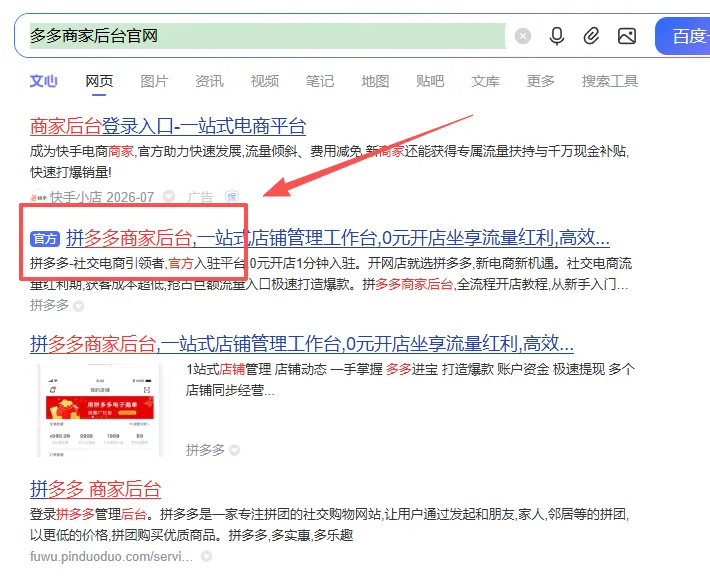The image size is (710, 577).
Task: Expand the 更多 menu
Action: [x=541, y=81]
